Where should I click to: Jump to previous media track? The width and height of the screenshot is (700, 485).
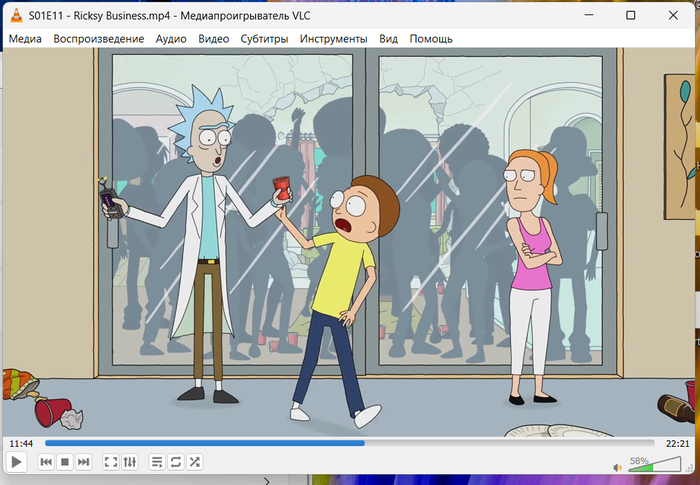point(46,462)
